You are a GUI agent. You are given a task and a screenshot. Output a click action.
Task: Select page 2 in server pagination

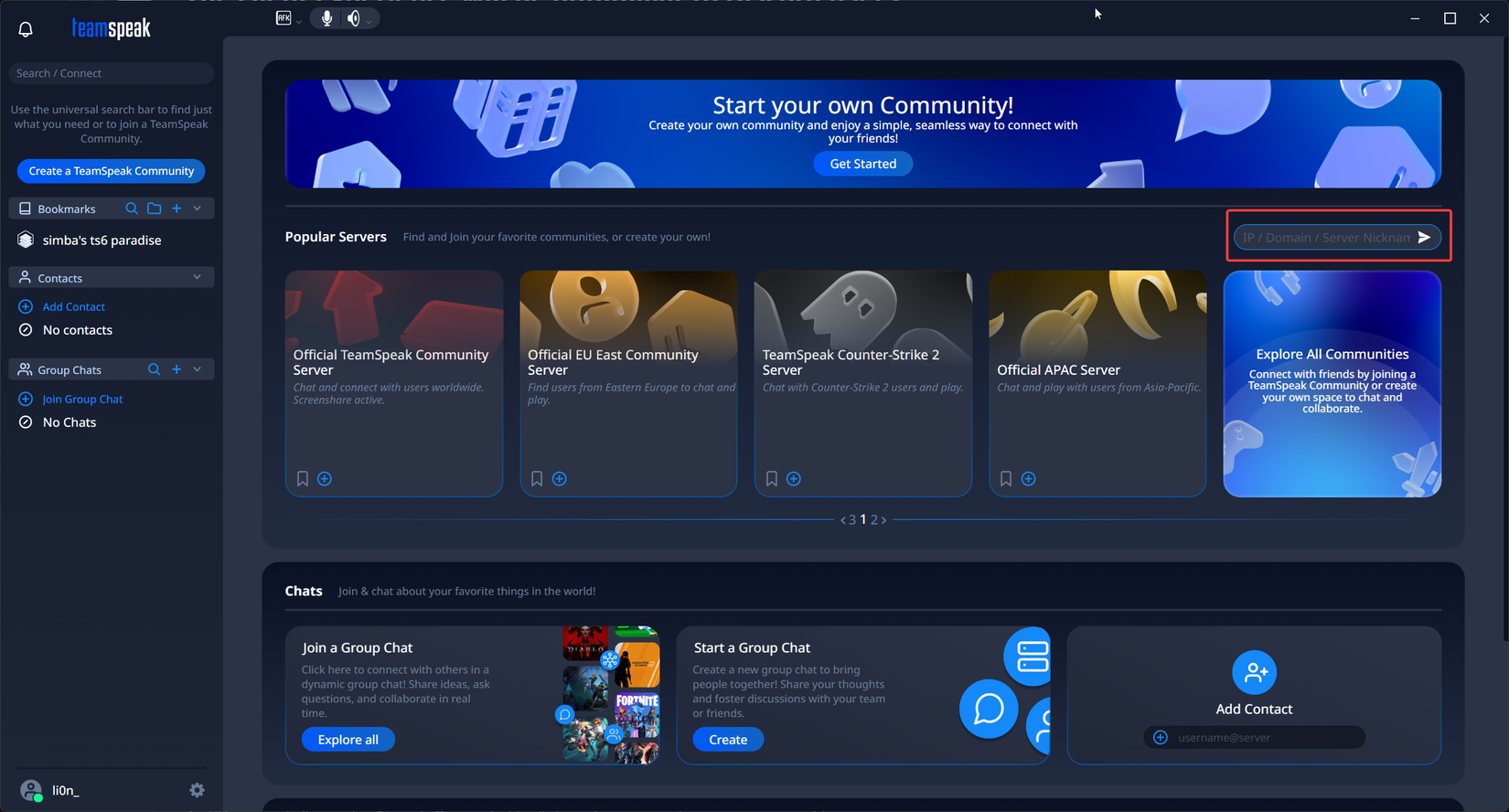(874, 519)
